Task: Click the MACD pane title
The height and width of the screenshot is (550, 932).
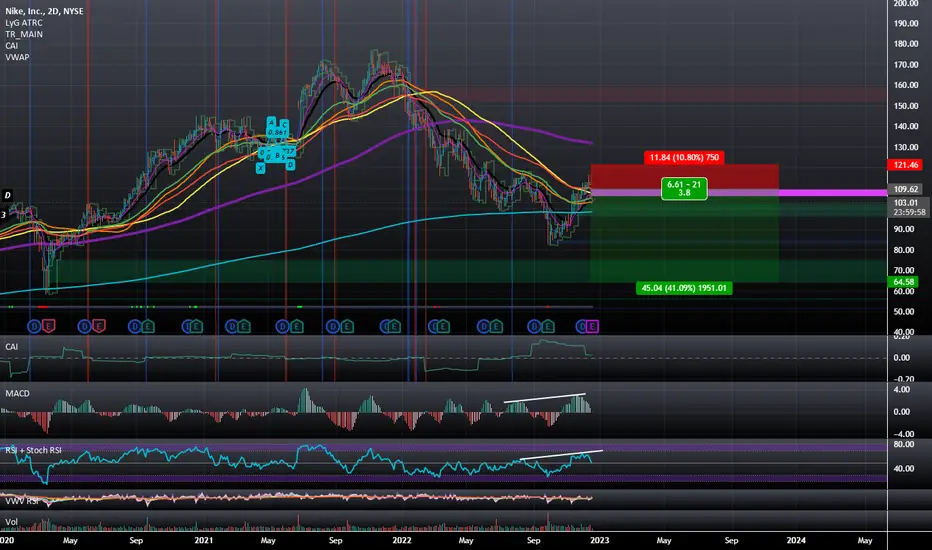Action: tap(17, 394)
